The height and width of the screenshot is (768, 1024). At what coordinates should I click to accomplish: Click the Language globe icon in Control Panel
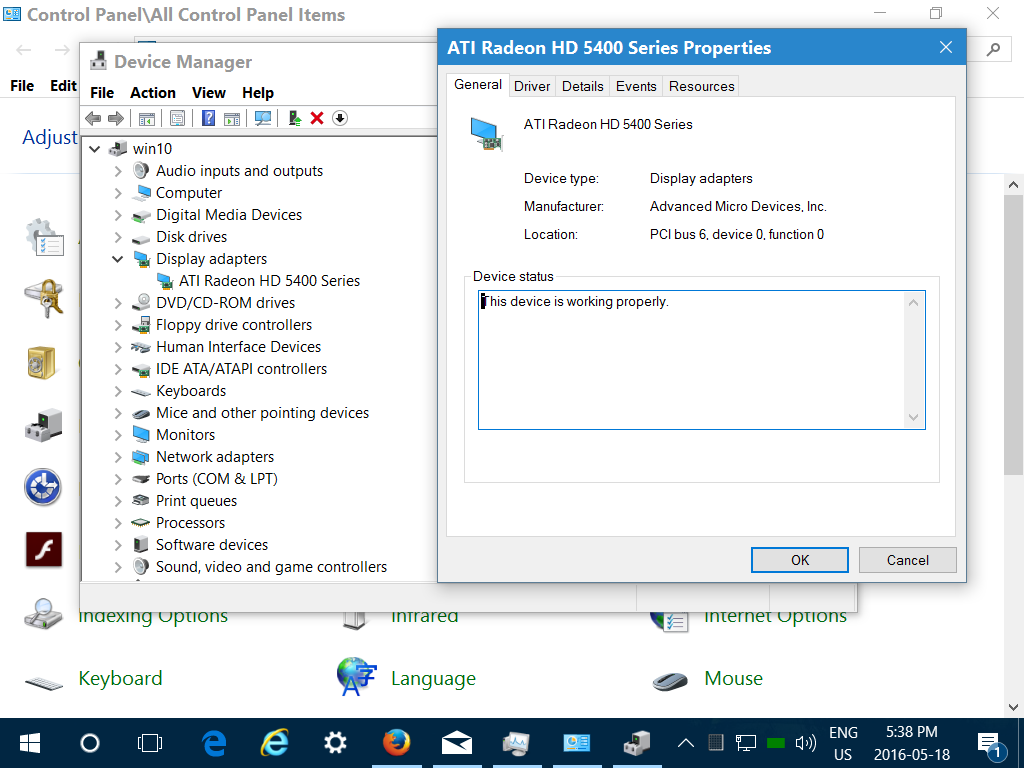tap(356, 677)
